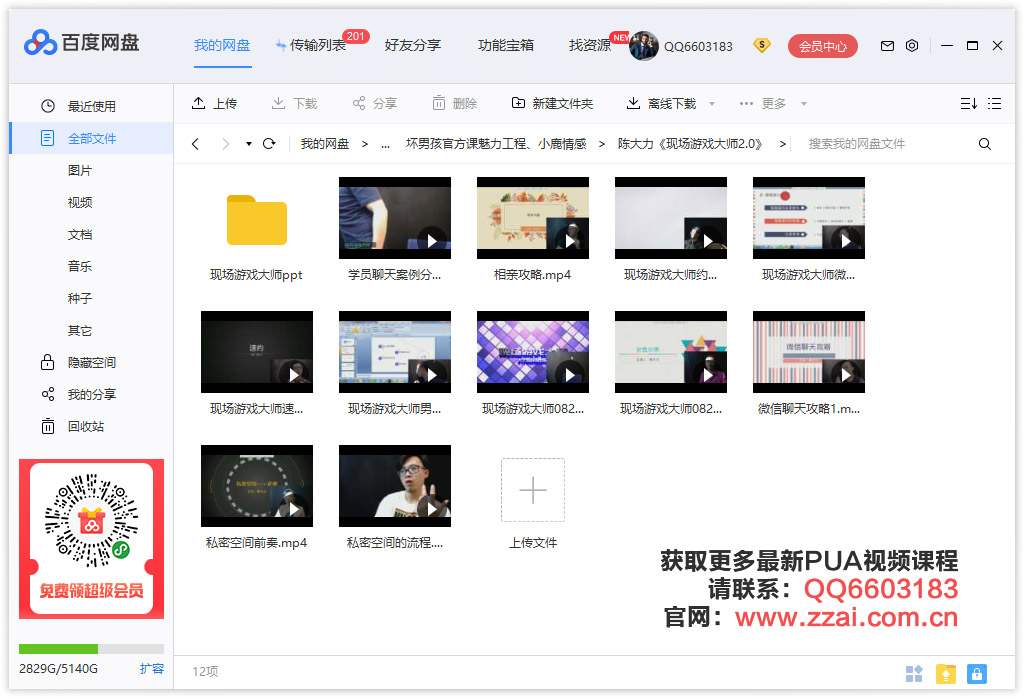Image resolution: width=1024 pixels, height=698 pixels.
Task: Click the 上传 upload toolbar button
Action: [214, 103]
